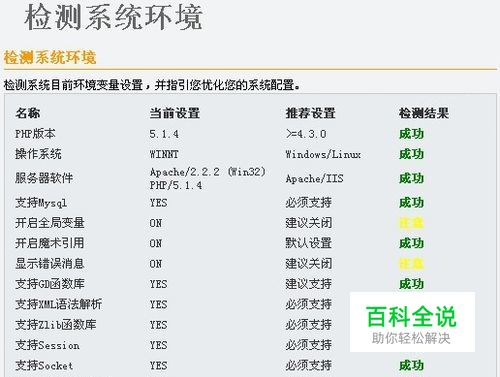
Task: Click the 支持Mysql row name
Action: pos(41,203)
